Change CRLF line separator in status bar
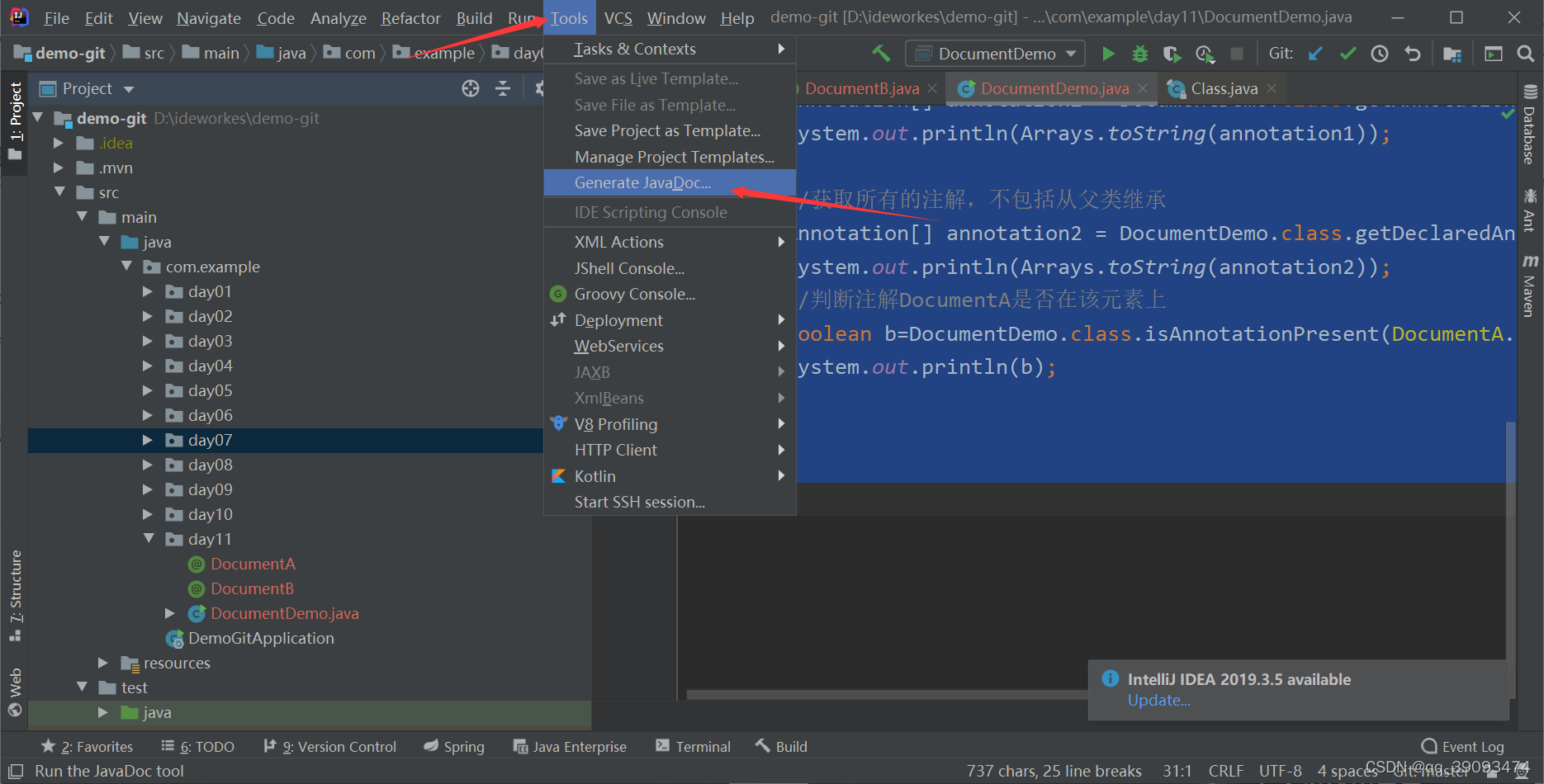Image resolution: width=1544 pixels, height=784 pixels. (1226, 771)
